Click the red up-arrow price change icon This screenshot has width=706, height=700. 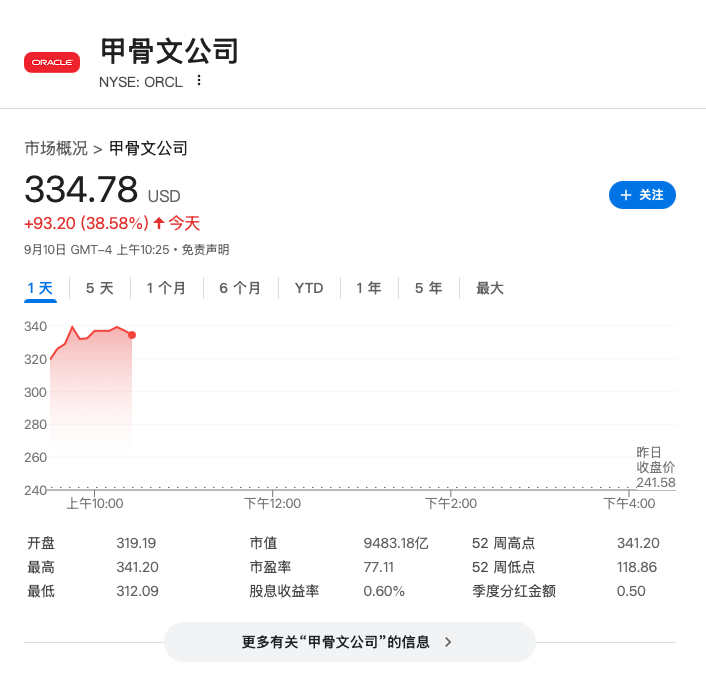158,223
